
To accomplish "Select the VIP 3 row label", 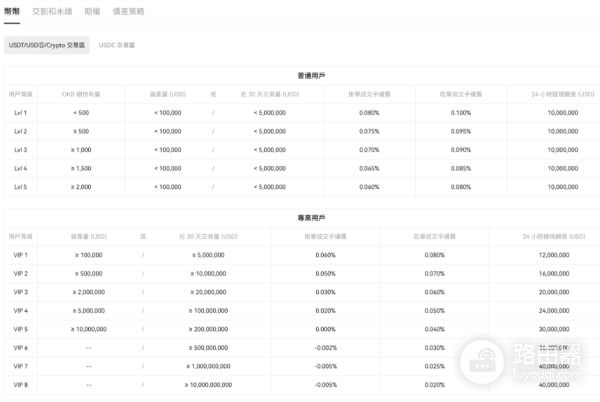I will (x=21, y=292).
